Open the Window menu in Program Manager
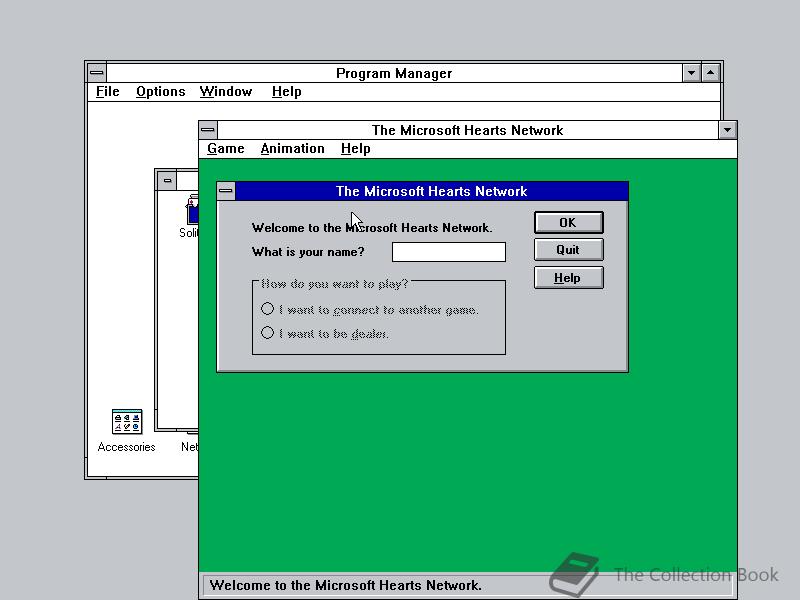Viewport: 800px width, 600px height. tap(226, 92)
